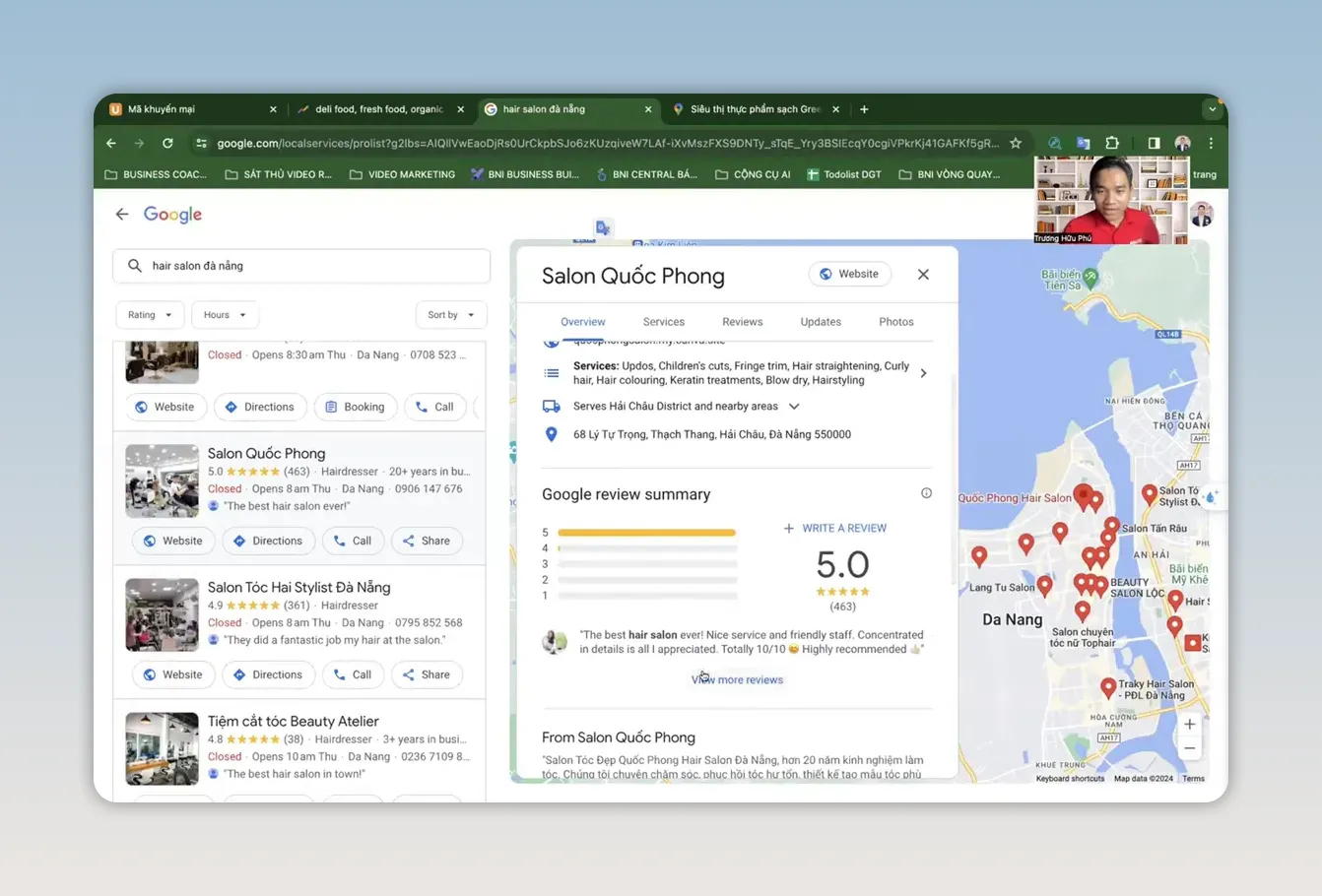
Task: Click Website button in detail panel header
Action: pos(849,274)
